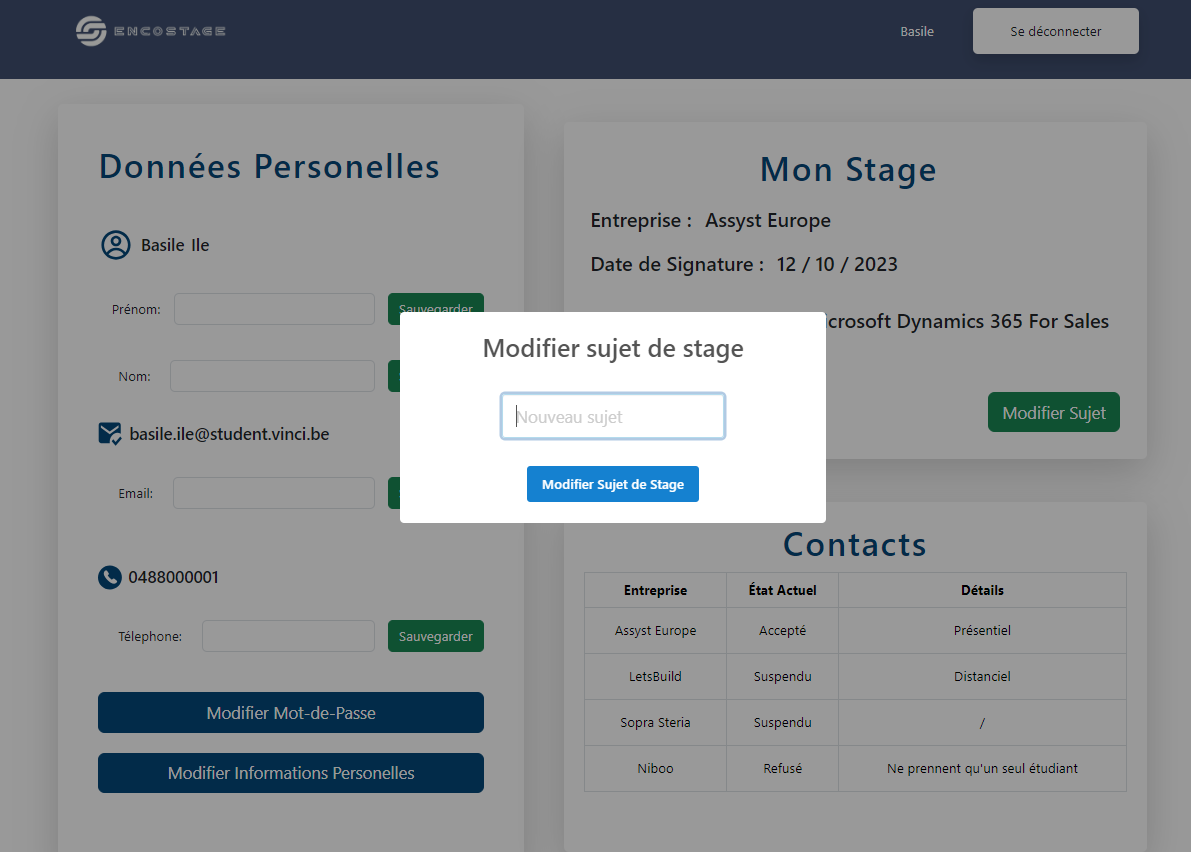Screen dimensions: 1191x852
Task: Click Suspendu status in LetsBuild row
Action: pyautogui.click(x=782, y=677)
